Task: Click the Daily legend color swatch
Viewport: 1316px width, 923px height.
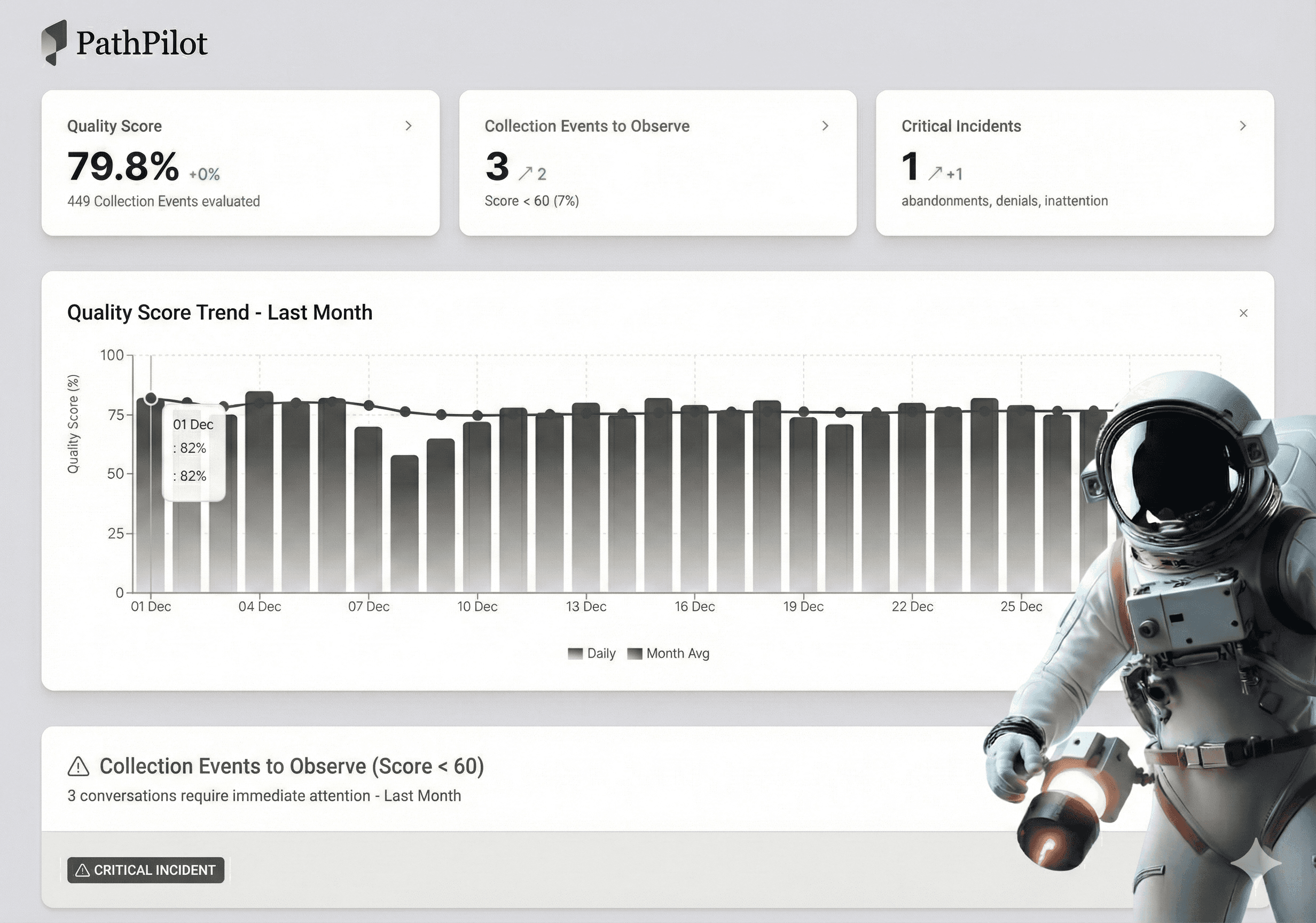Action: pyautogui.click(x=575, y=654)
